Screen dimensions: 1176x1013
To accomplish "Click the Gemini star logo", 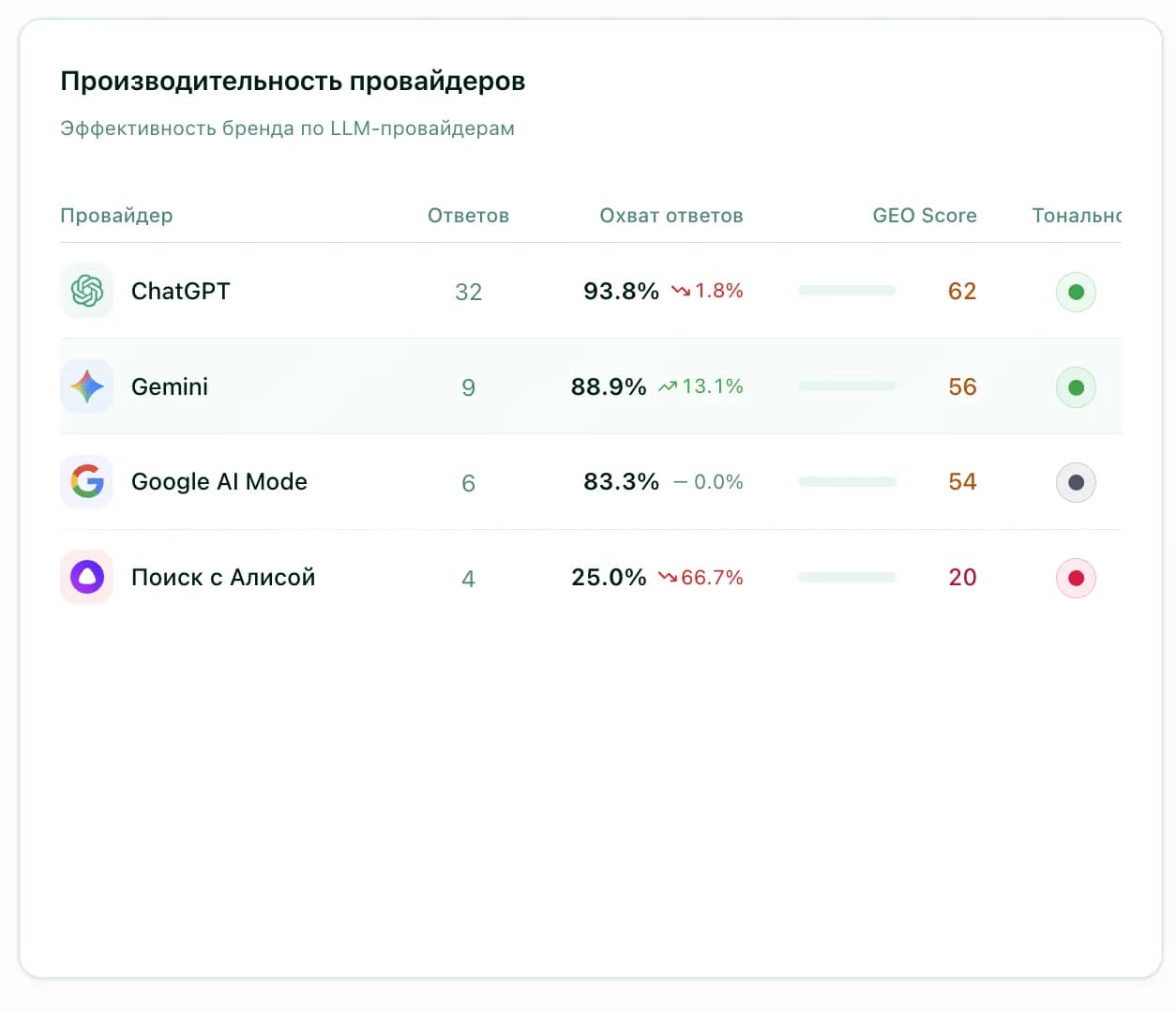I will click(86, 386).
